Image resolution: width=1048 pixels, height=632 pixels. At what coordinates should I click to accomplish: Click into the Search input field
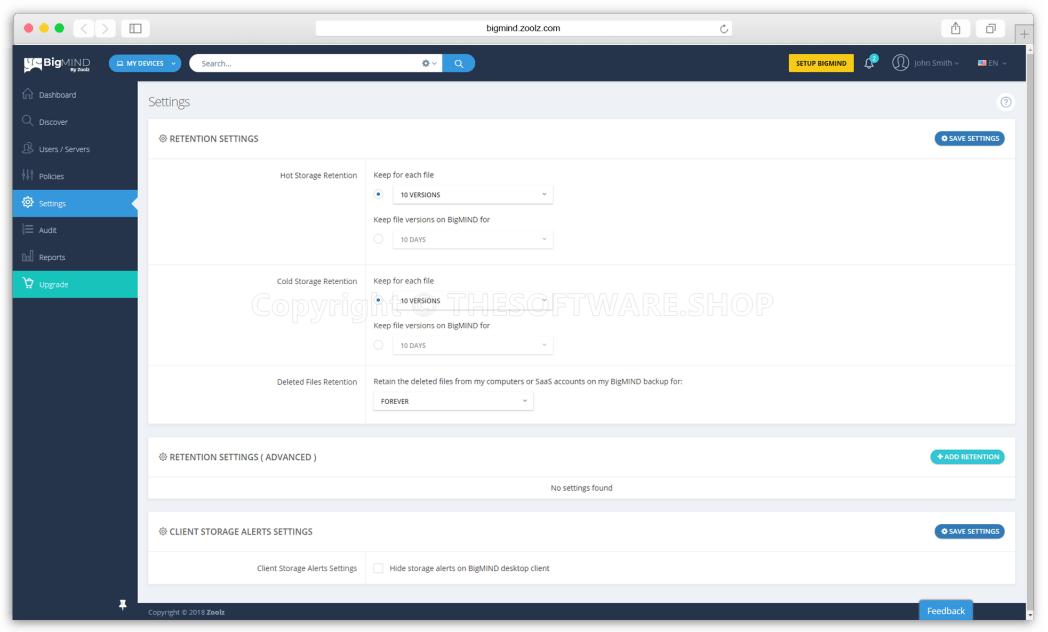[305, 63]
